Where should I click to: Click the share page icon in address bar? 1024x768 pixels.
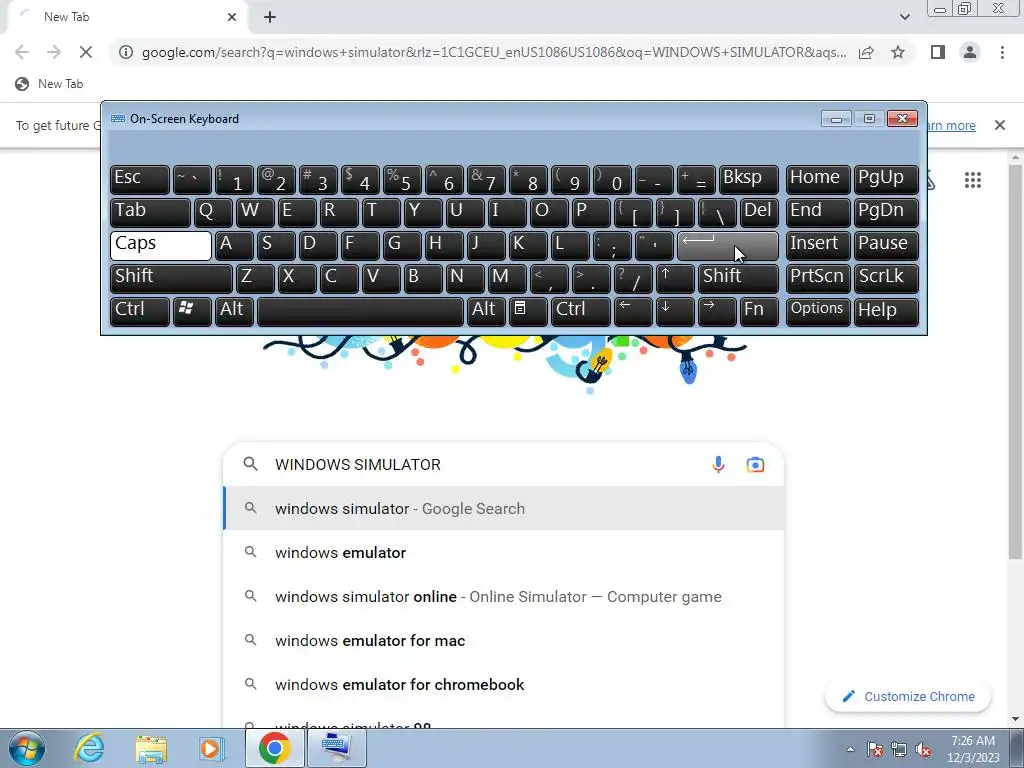[x=866, y=52]
